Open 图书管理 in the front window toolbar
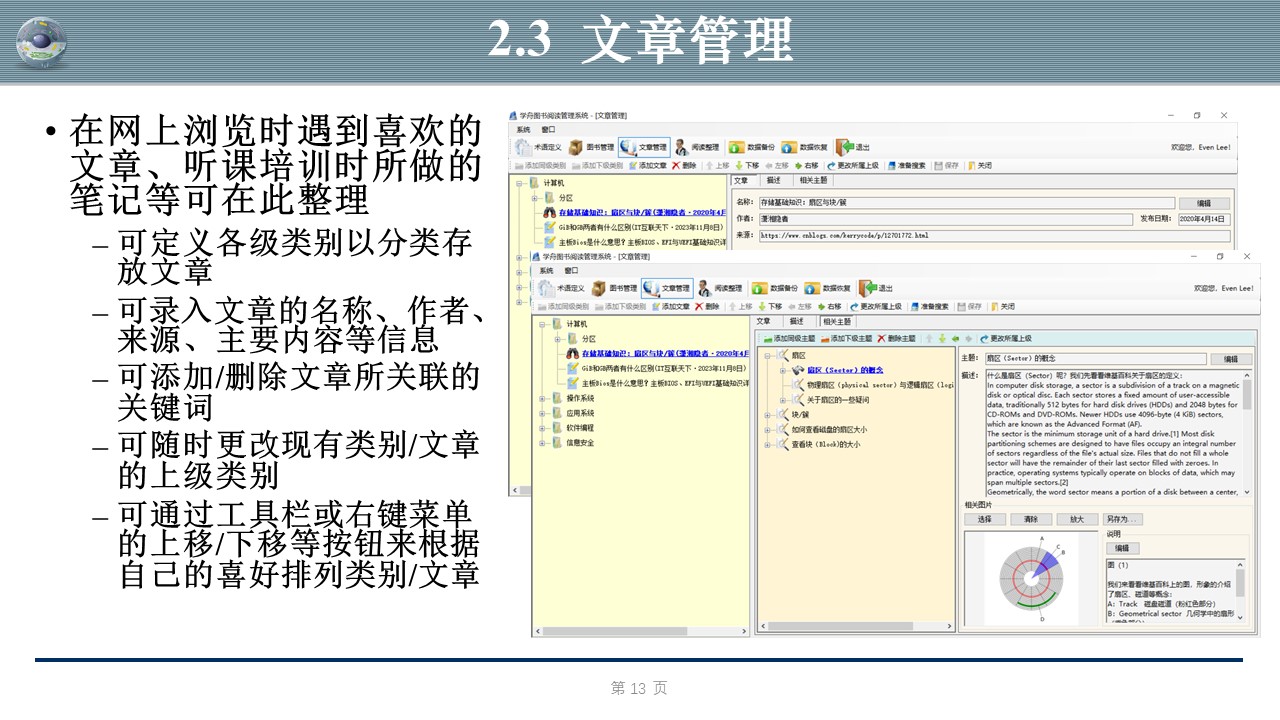This screenshot has height=720, width=1280. (x=613, y=288)
